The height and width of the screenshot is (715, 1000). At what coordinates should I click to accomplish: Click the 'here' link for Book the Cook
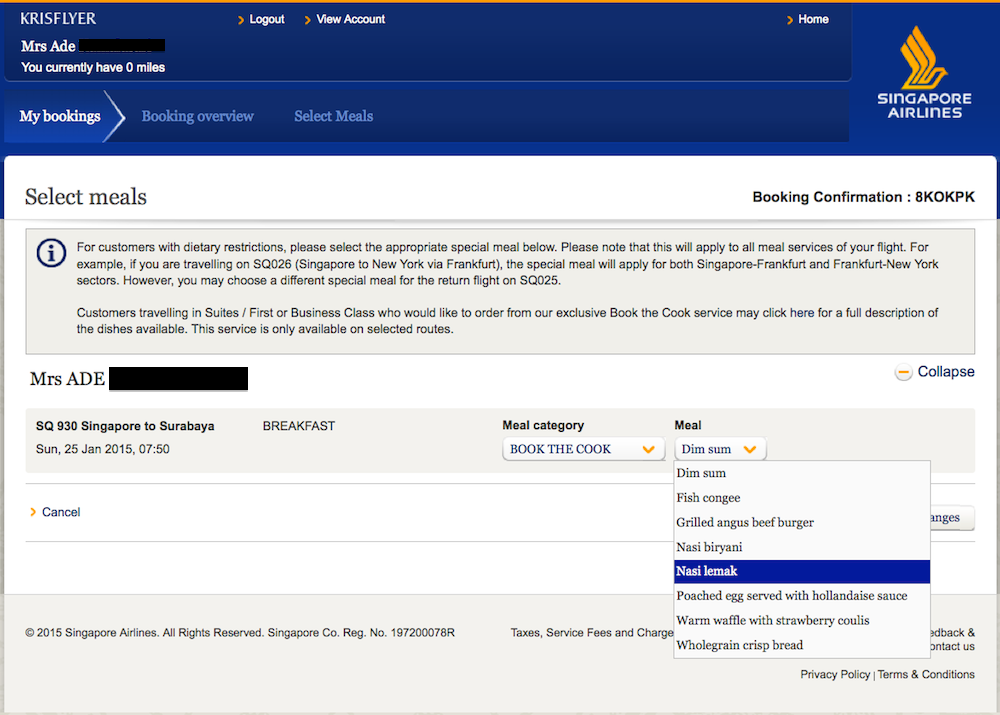802,313
